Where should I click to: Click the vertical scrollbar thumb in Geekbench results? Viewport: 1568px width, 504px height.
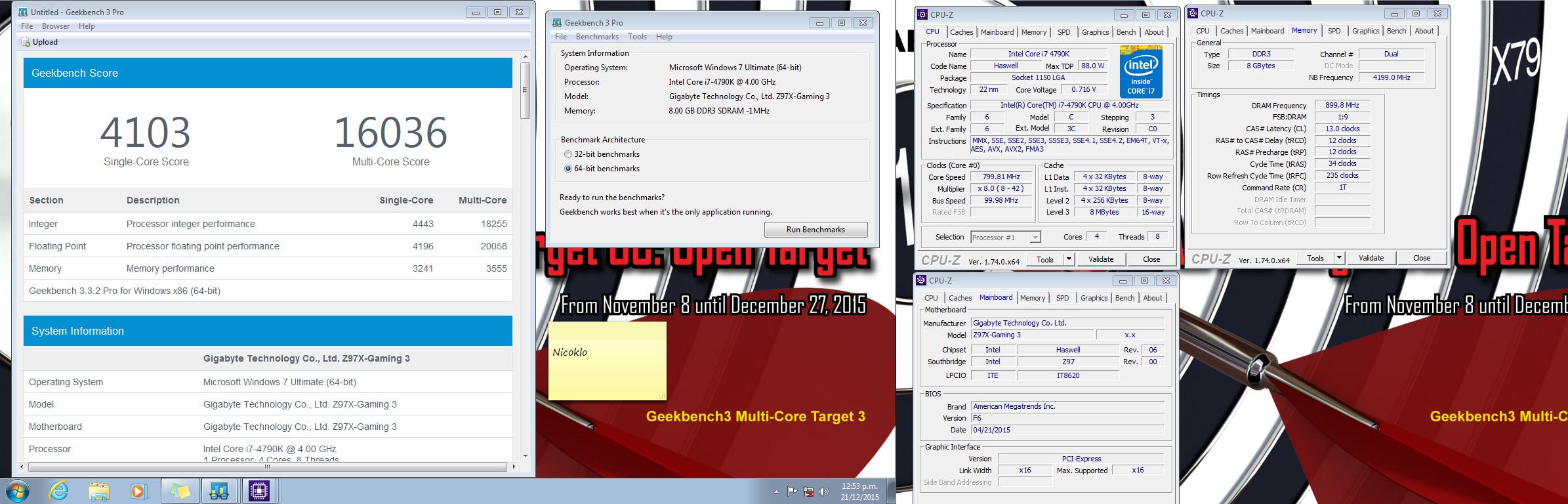pos(526,91)
